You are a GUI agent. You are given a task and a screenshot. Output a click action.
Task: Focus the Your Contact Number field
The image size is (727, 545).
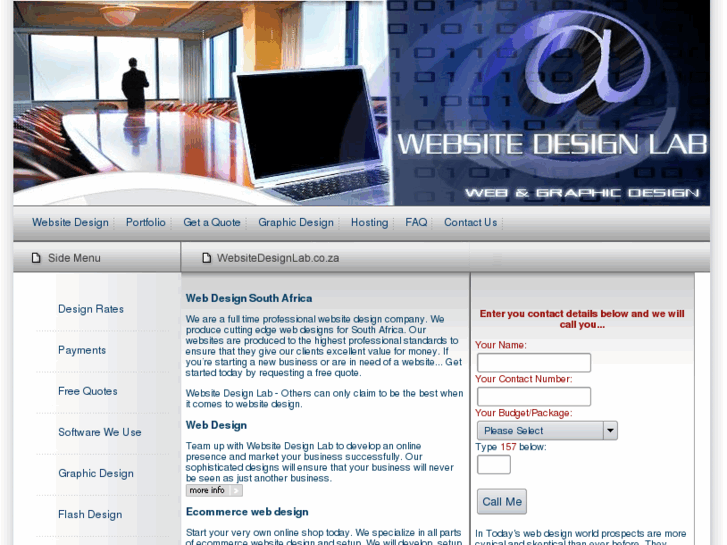534,397
